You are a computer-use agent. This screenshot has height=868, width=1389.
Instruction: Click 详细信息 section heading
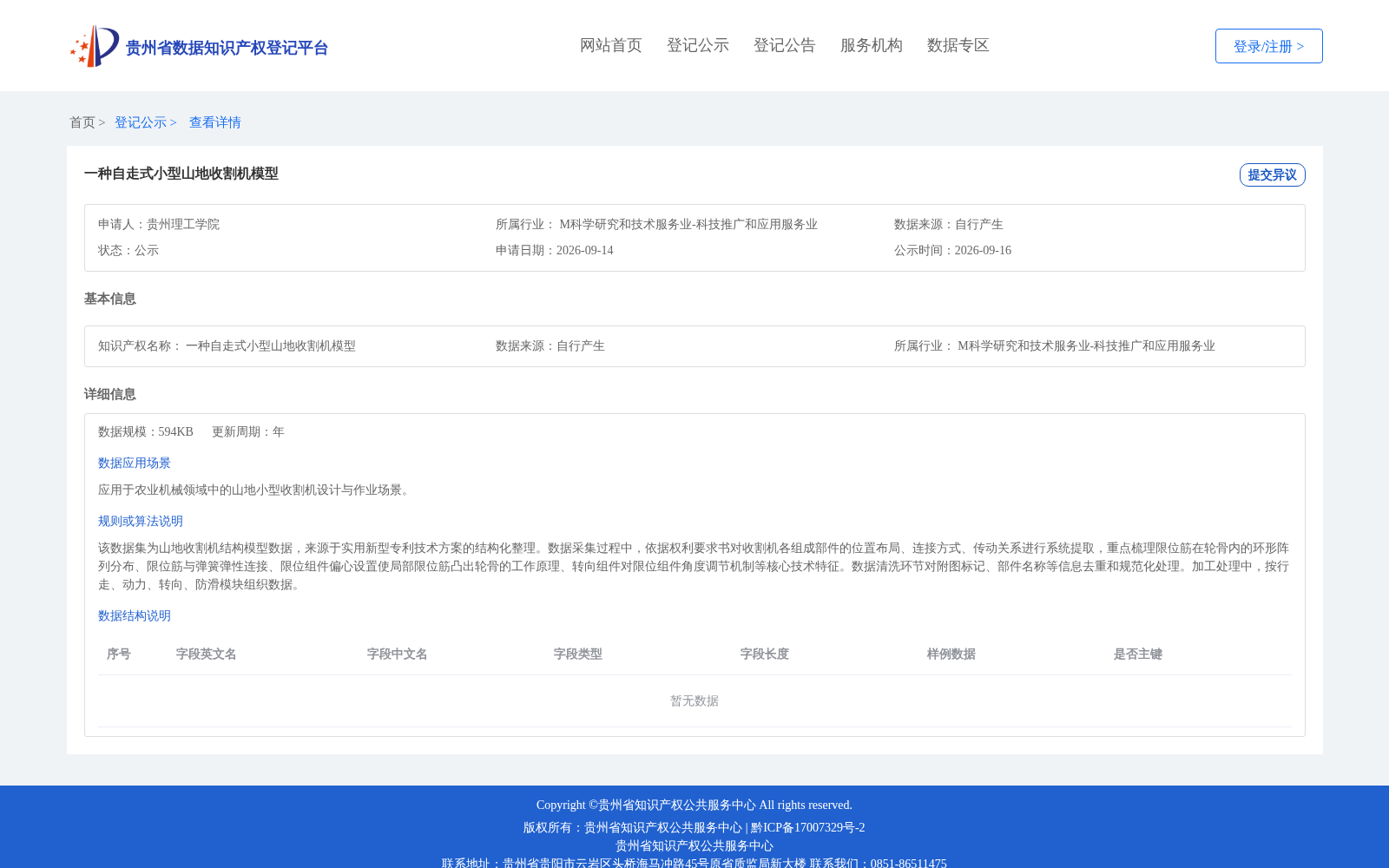click(110, 394)
